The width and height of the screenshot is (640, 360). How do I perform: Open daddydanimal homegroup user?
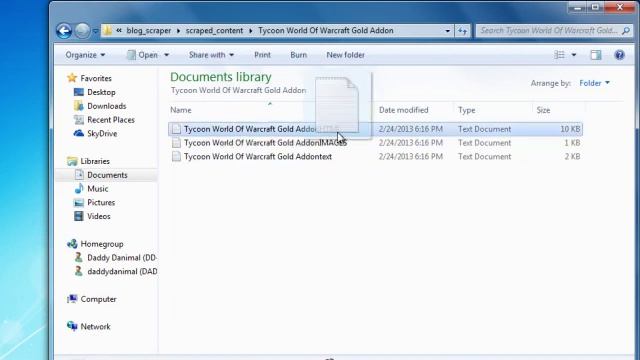point(122,271)
